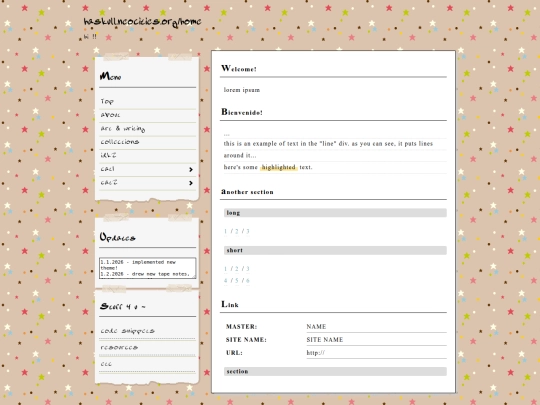
Task: Open page 4 under the short section
Action: pyautogui.click(x=226, y=281)
